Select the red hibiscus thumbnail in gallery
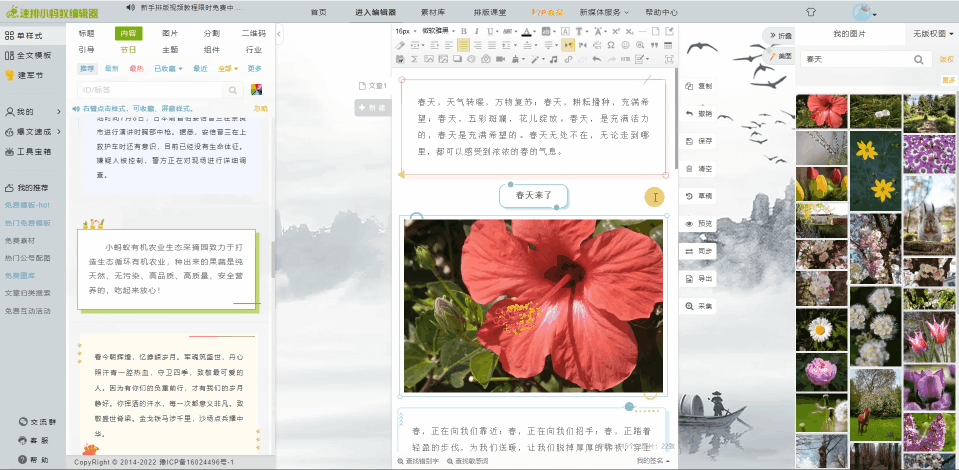 821,111
